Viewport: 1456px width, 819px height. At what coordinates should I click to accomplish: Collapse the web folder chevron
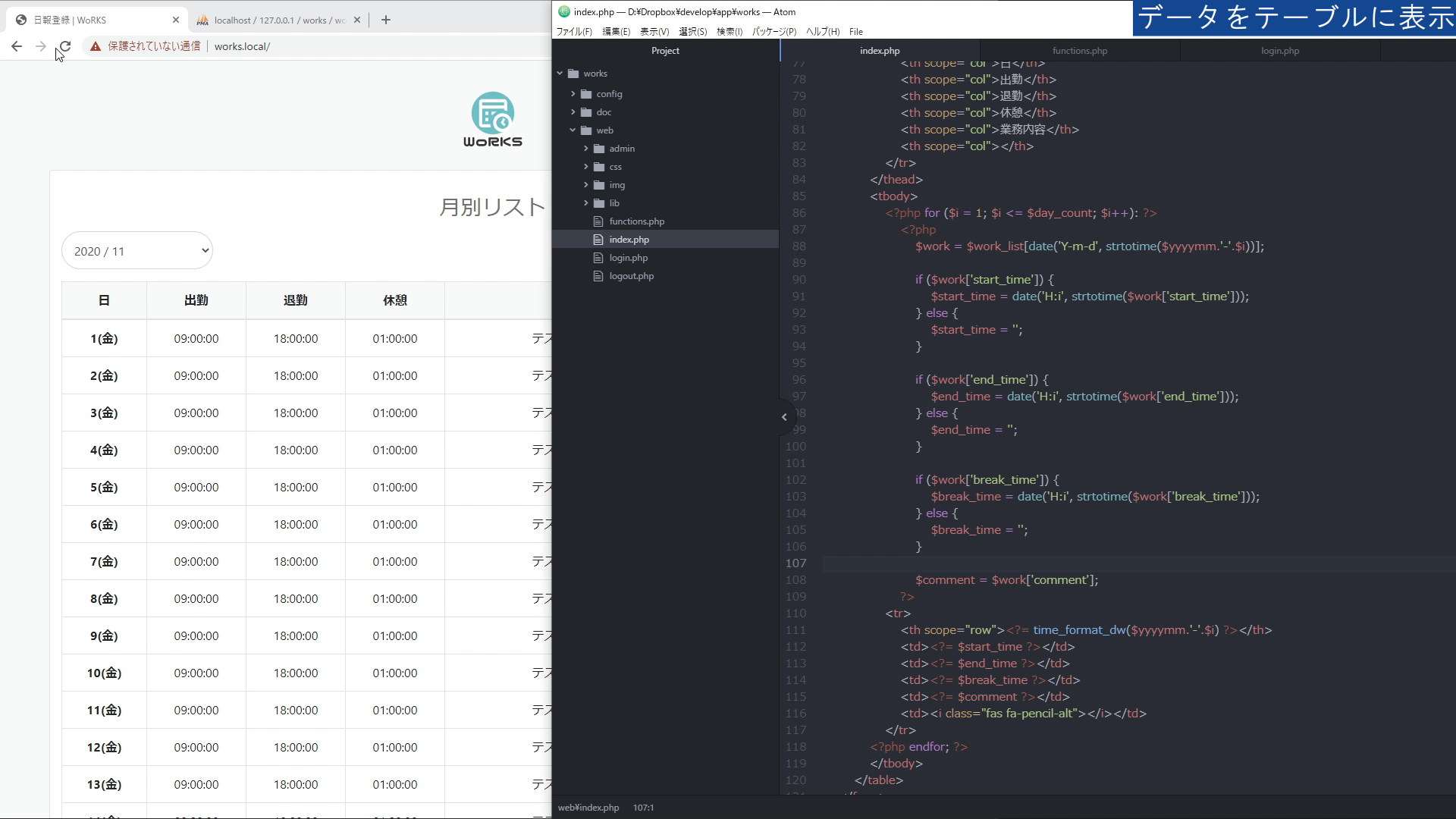click(x=573, y=130)
